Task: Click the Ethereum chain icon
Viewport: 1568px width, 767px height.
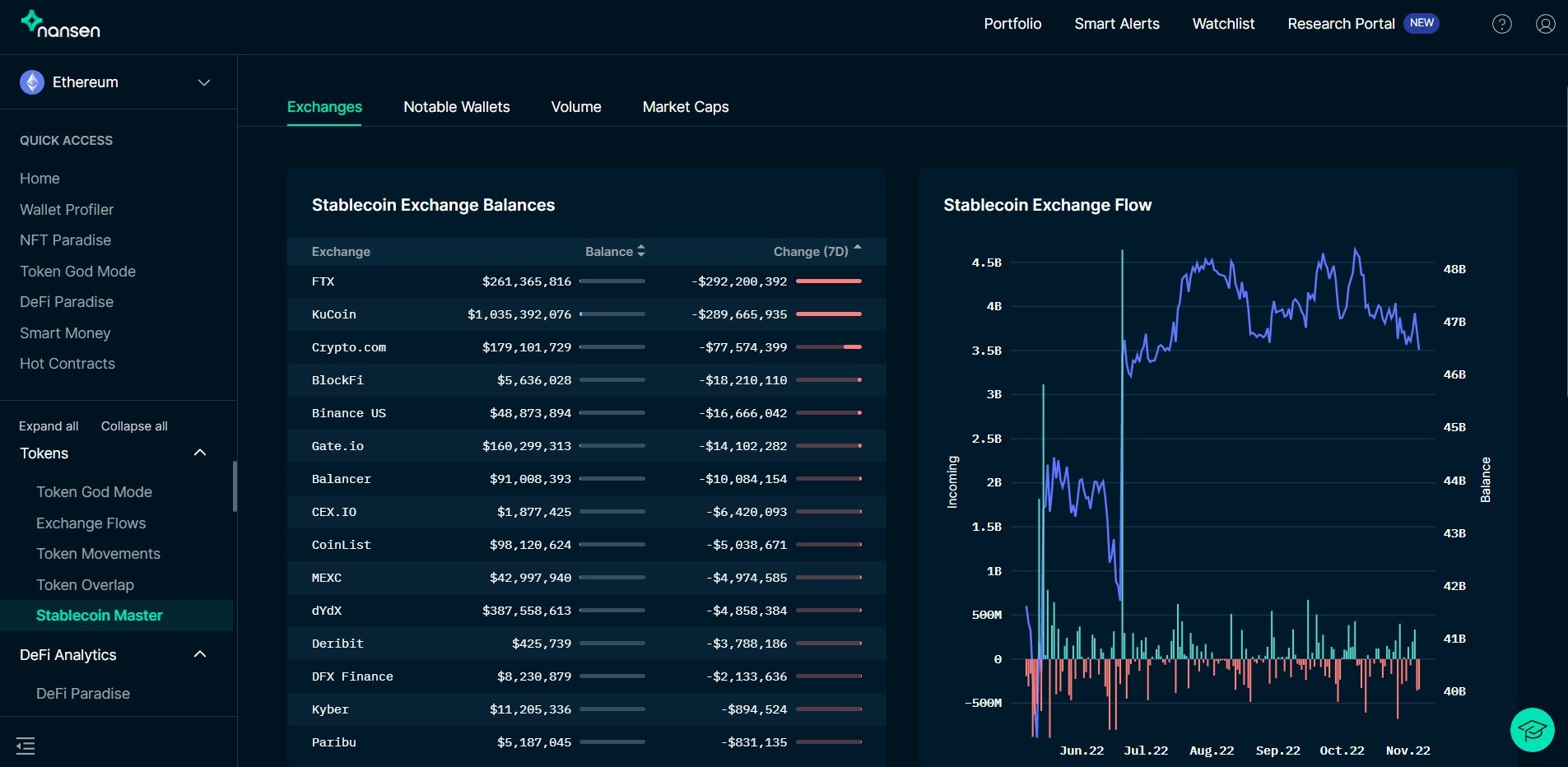Action: [x=32, y=82]
